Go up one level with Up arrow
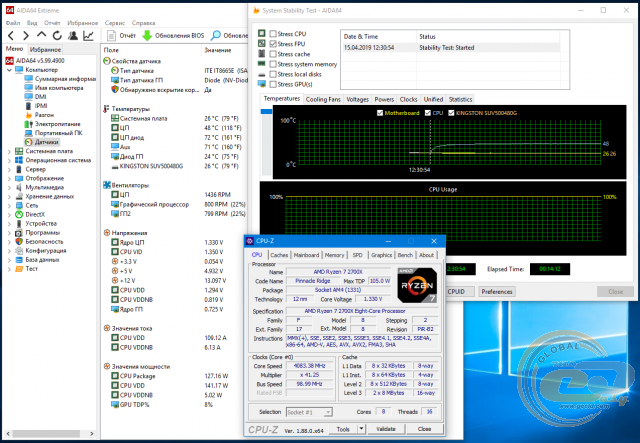Screen dimensions: 640x443 pos(41,35)
